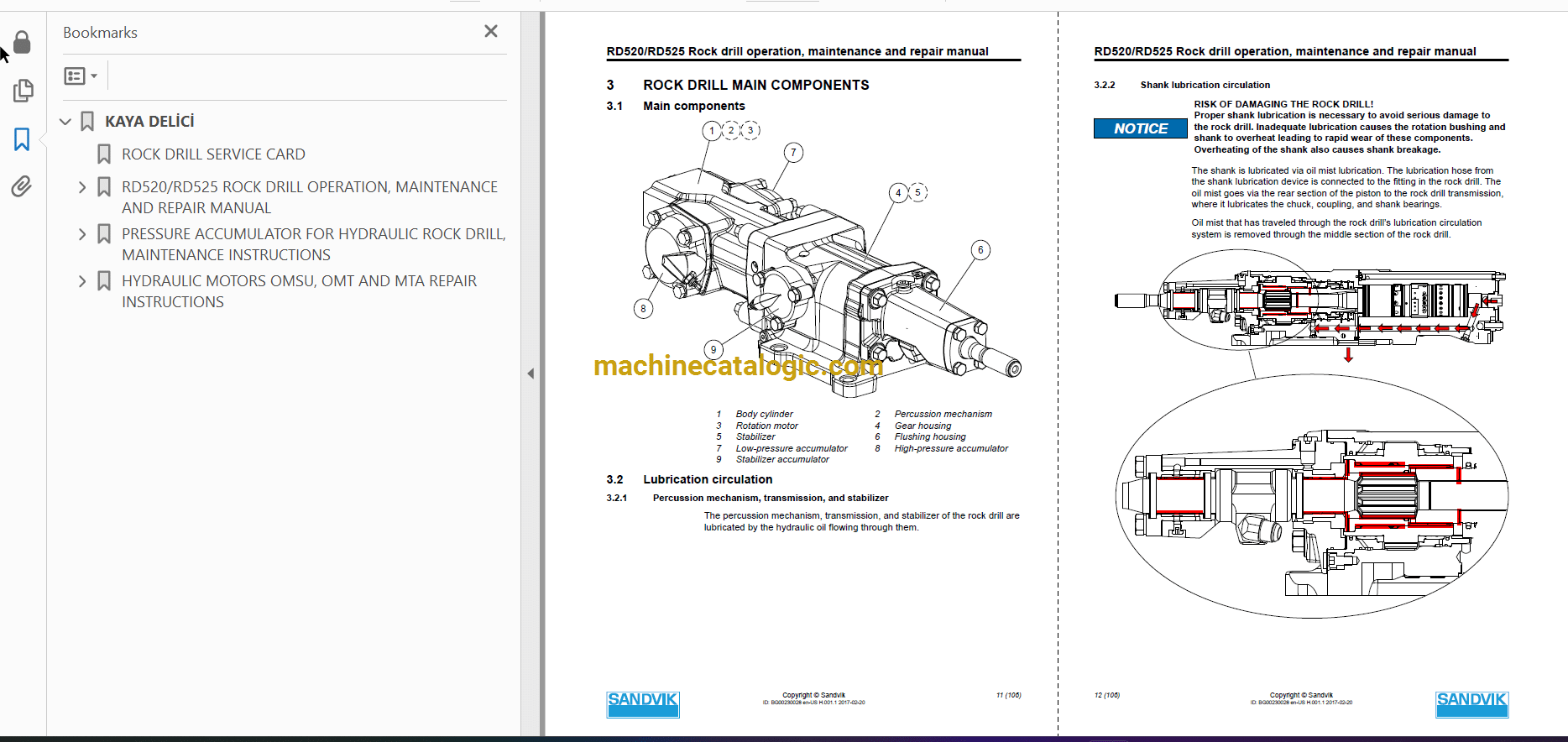This screenshot has width=1568, height=742.
Task: Click callout number 6 on the drill diagram
Action: point(980,250)
